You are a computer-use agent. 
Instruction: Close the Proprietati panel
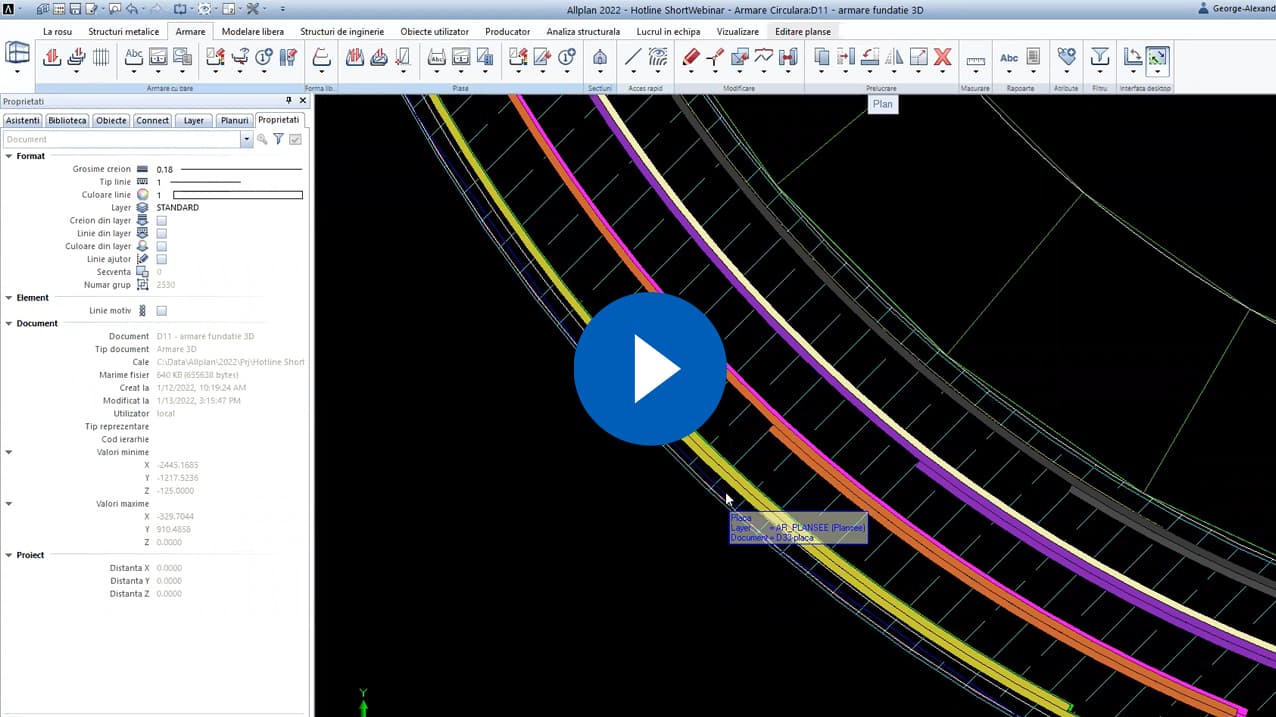303,101
